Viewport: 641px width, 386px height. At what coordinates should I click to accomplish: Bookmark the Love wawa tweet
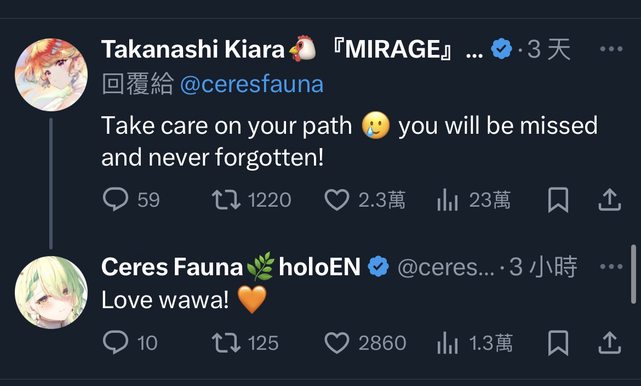pos(558,343)
